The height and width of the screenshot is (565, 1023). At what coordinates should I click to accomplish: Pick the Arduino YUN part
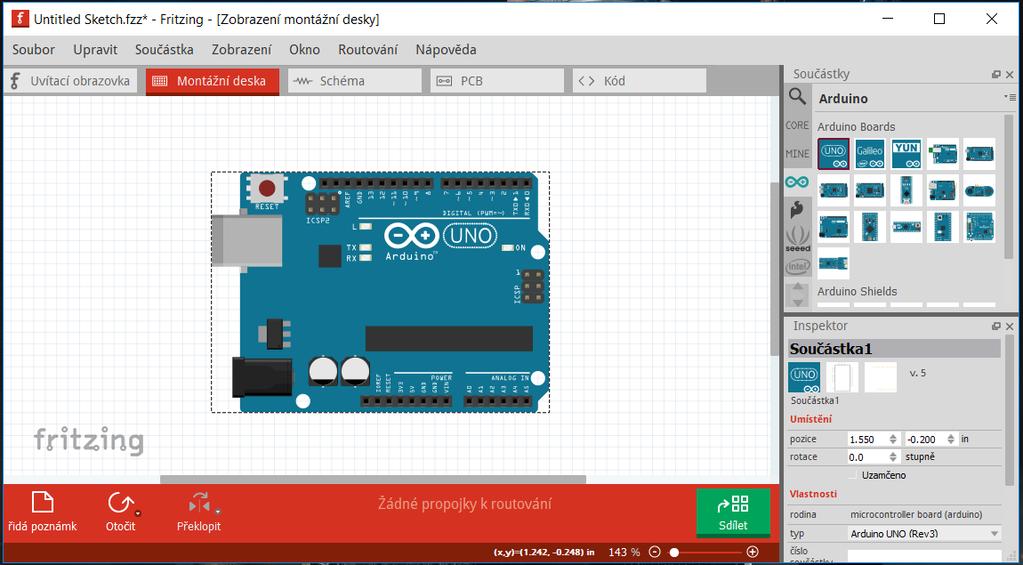(x=906, y=154)
